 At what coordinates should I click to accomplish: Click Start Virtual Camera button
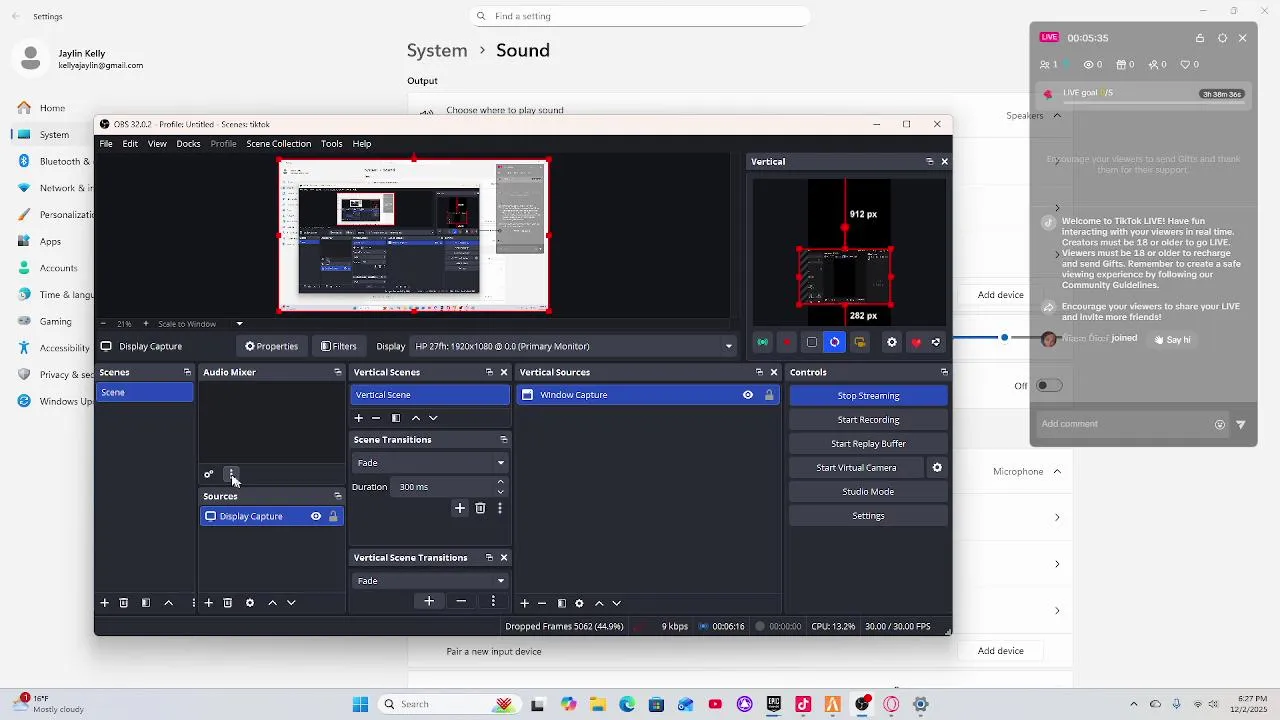(x=856, y=468)
